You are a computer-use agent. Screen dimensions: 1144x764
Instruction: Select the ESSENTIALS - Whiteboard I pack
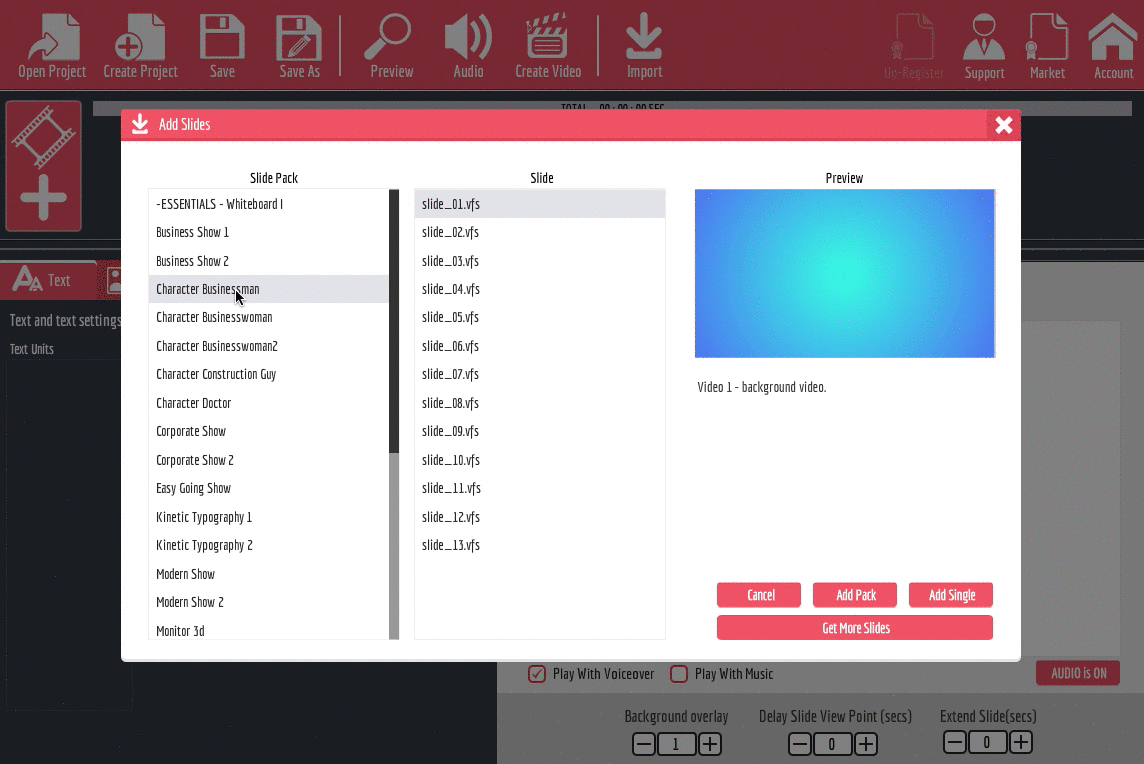pyautogui.click(x=268, y=204)
